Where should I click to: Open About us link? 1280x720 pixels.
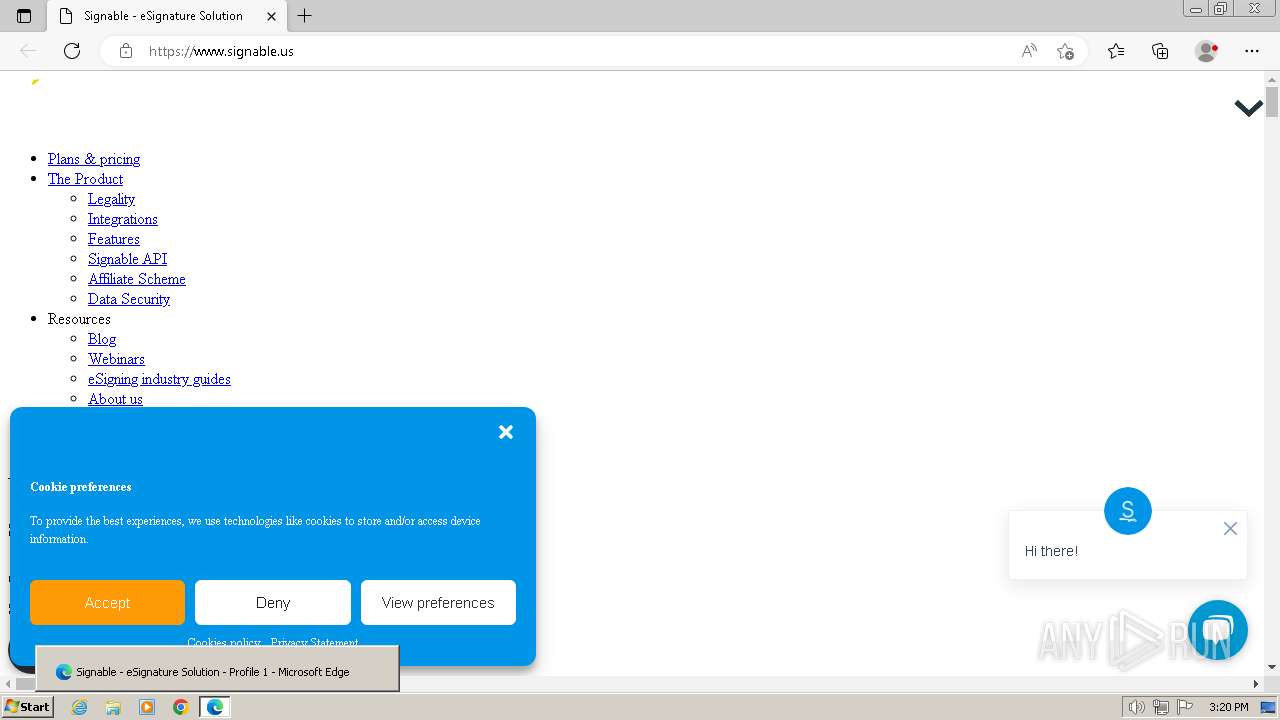point(115,399)
